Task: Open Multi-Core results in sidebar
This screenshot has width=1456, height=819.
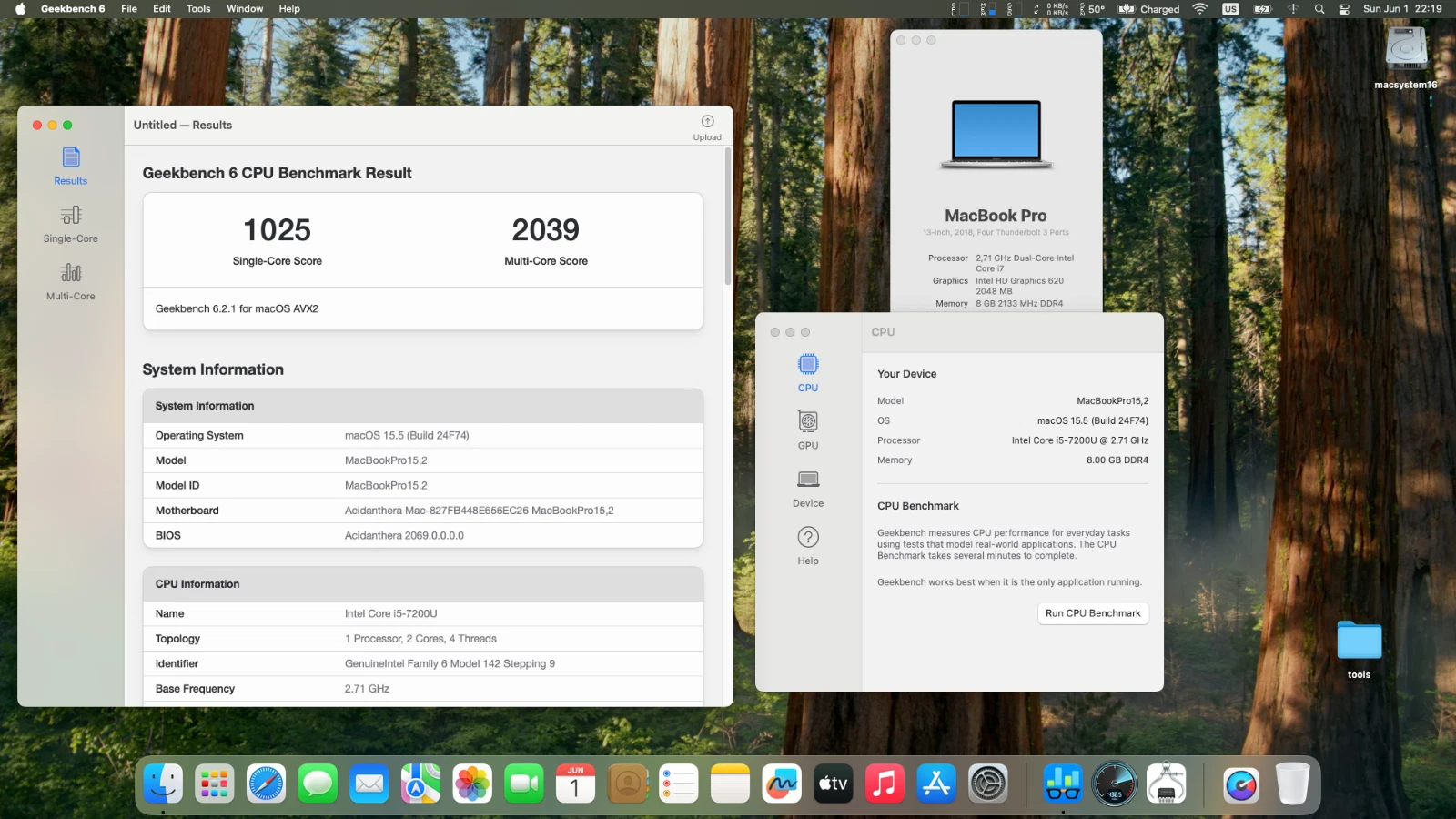Action: [71, 282]
